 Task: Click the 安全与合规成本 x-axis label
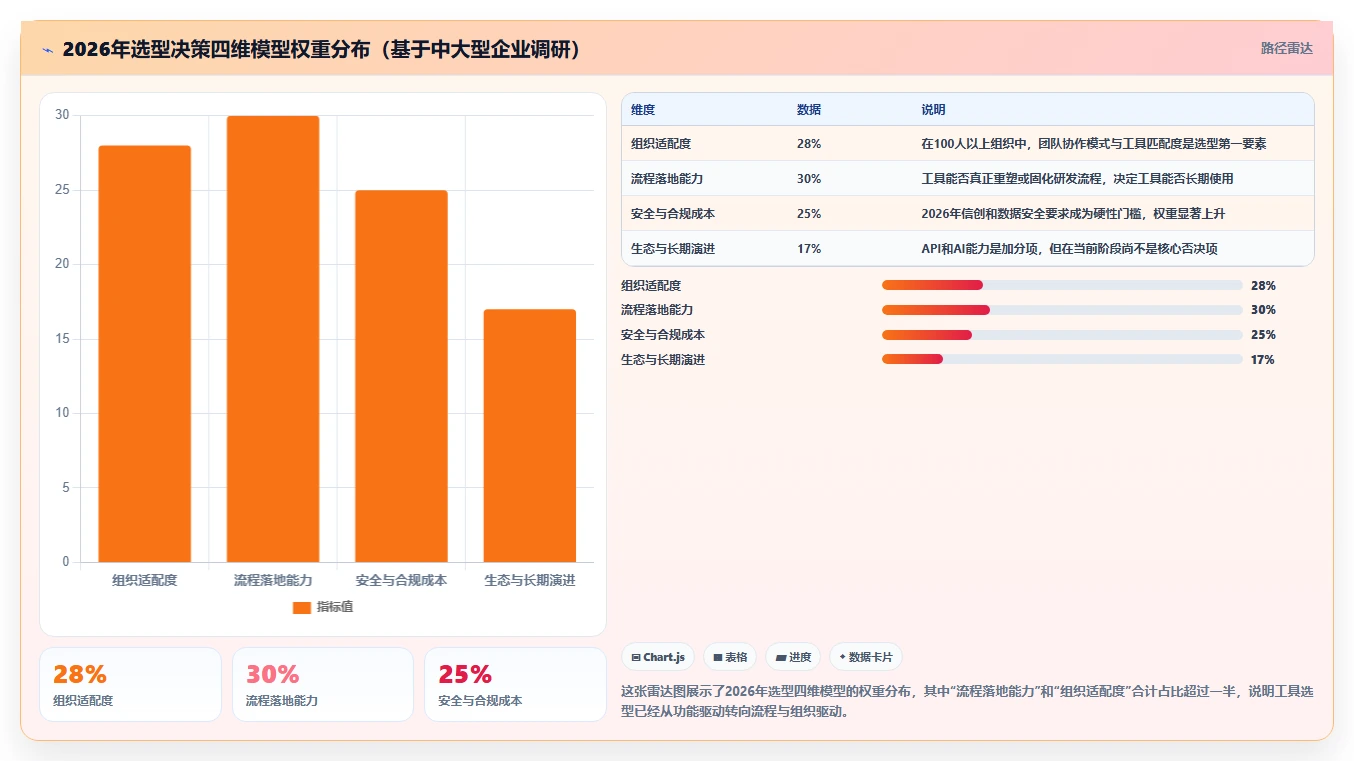pos(401,580)
